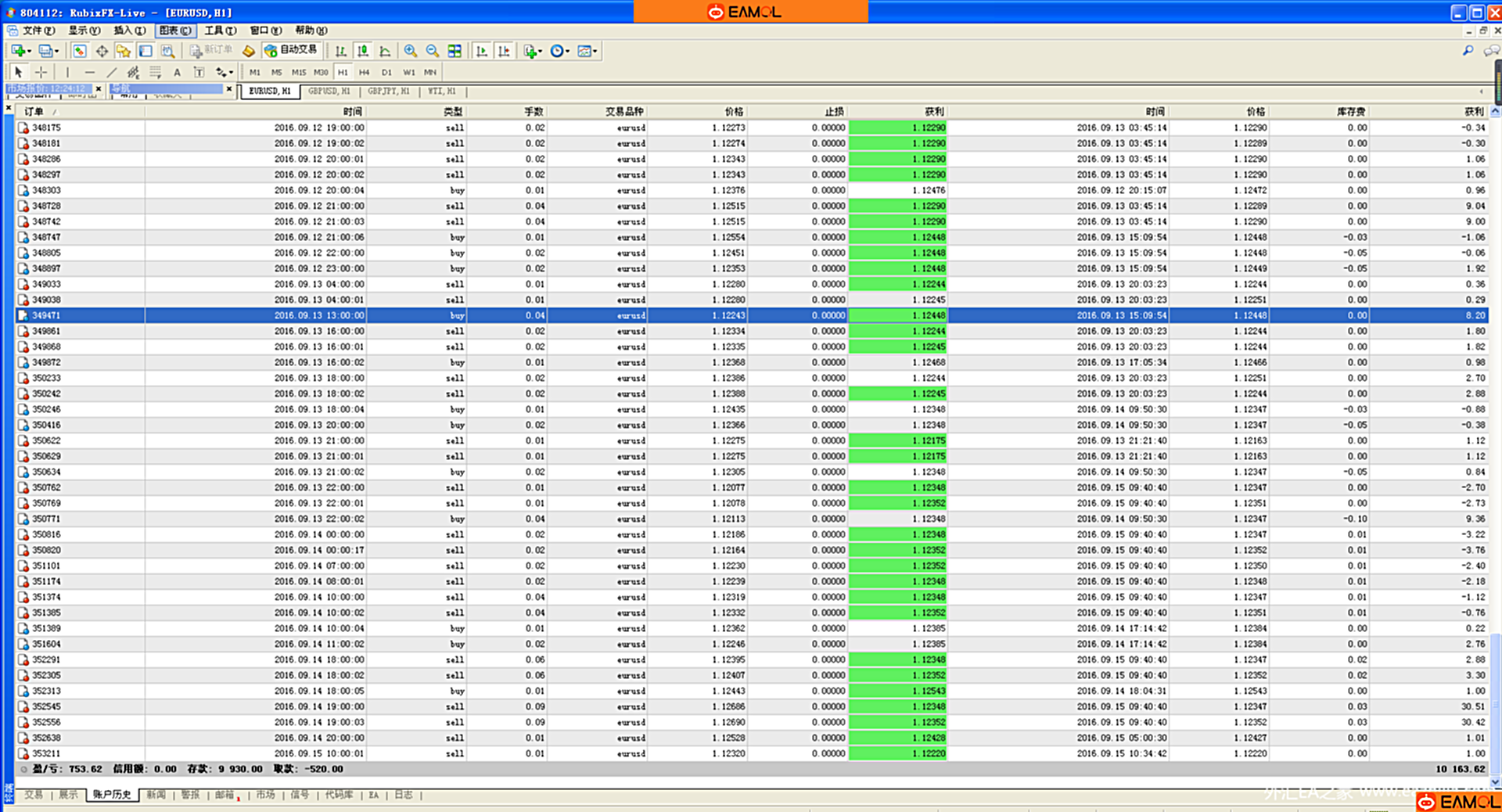Switch chart to candlestick display

pos(363,51)
